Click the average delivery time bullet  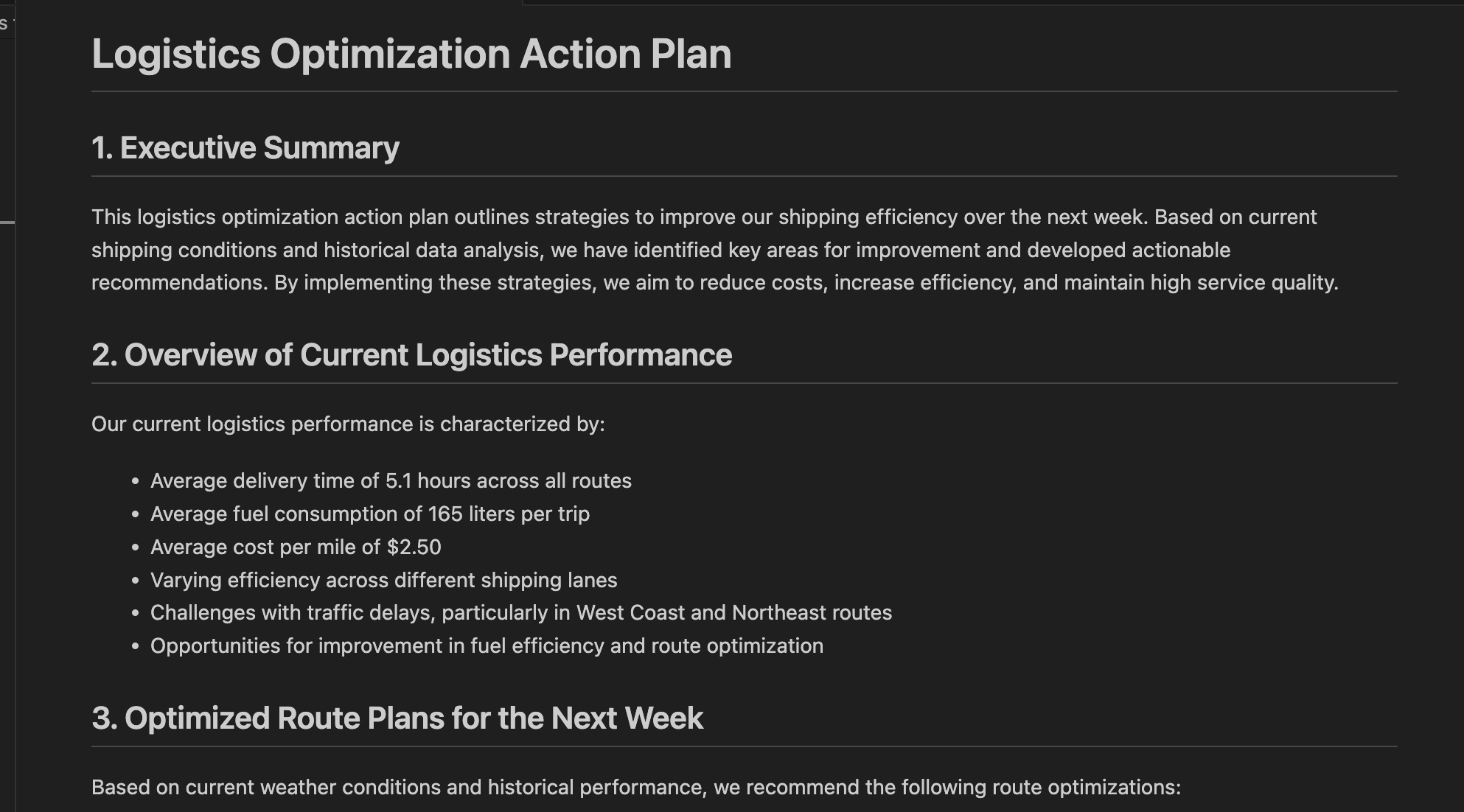391,481
